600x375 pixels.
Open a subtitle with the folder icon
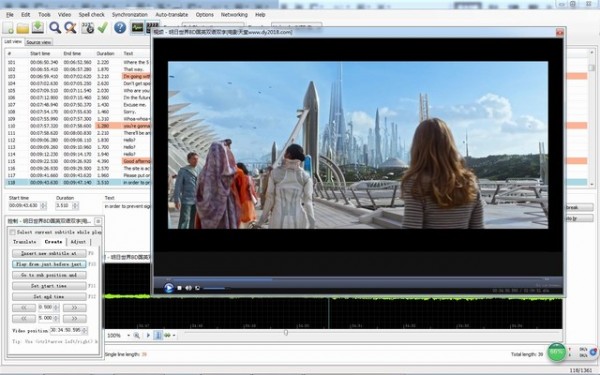tap(23, 28)
